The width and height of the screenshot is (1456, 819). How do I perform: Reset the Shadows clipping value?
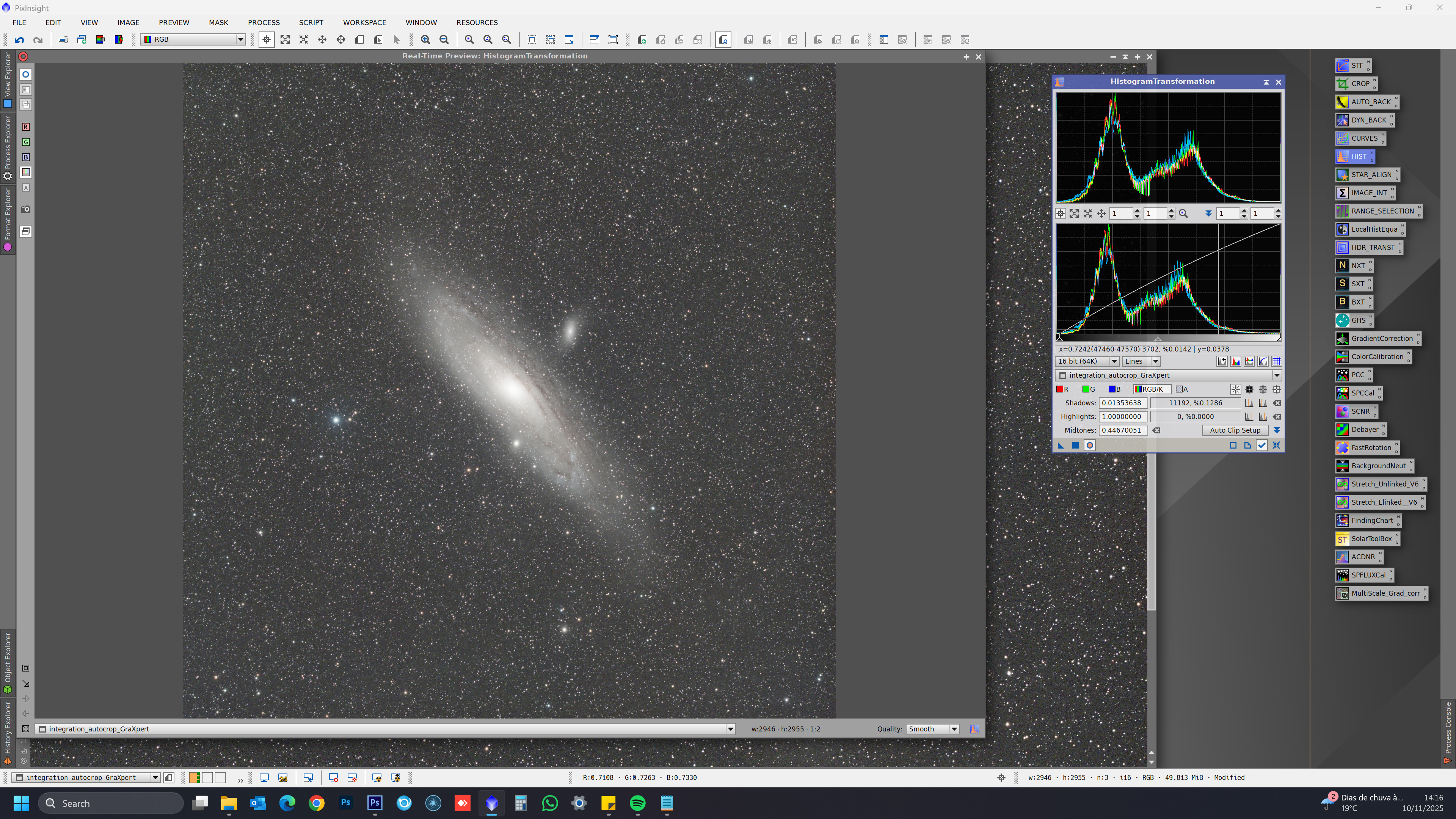1277,403
